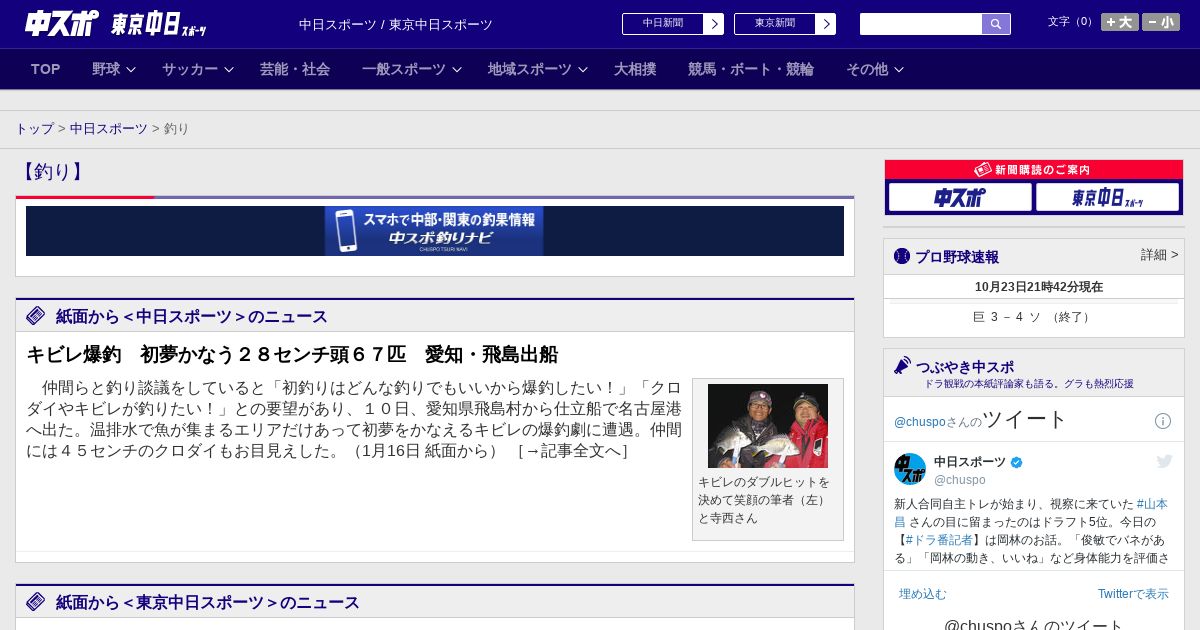1200x630 pixels.
Task: Click 詳細 > for baseball scores
Action: (1160, 255)
